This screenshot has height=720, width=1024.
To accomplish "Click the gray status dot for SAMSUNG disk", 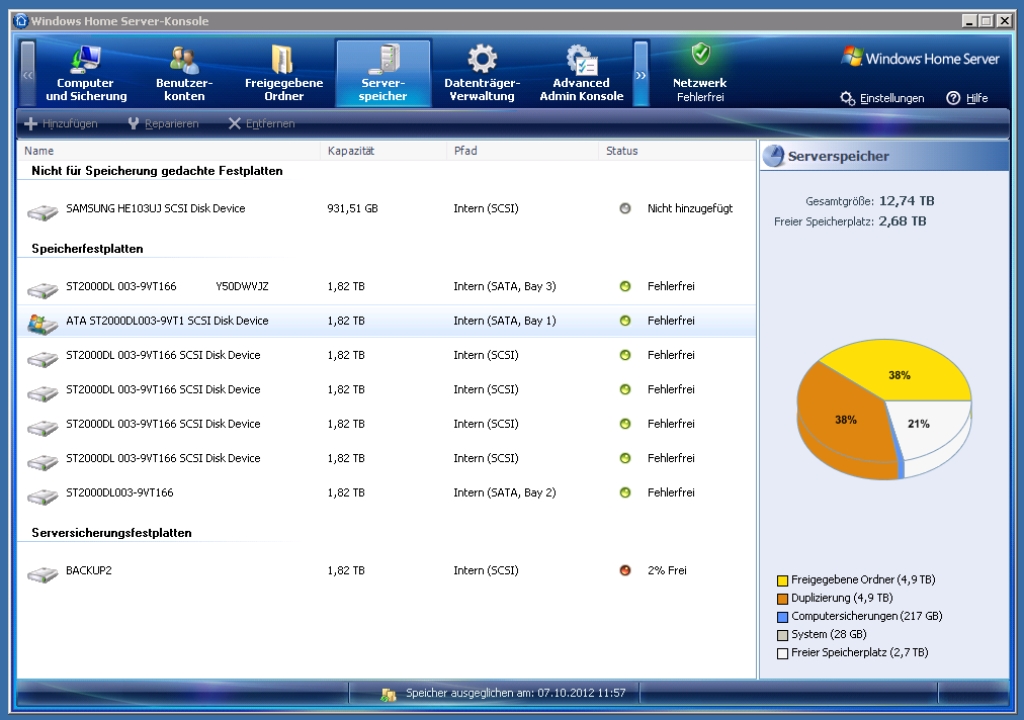I will (x=625, y=208).
